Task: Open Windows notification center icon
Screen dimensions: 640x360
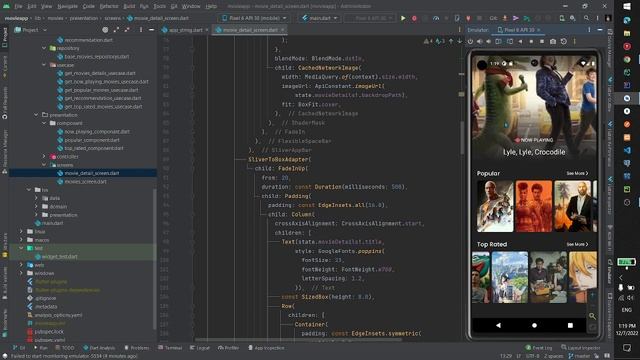Action: pyautogui.click(x=627, y=348)
